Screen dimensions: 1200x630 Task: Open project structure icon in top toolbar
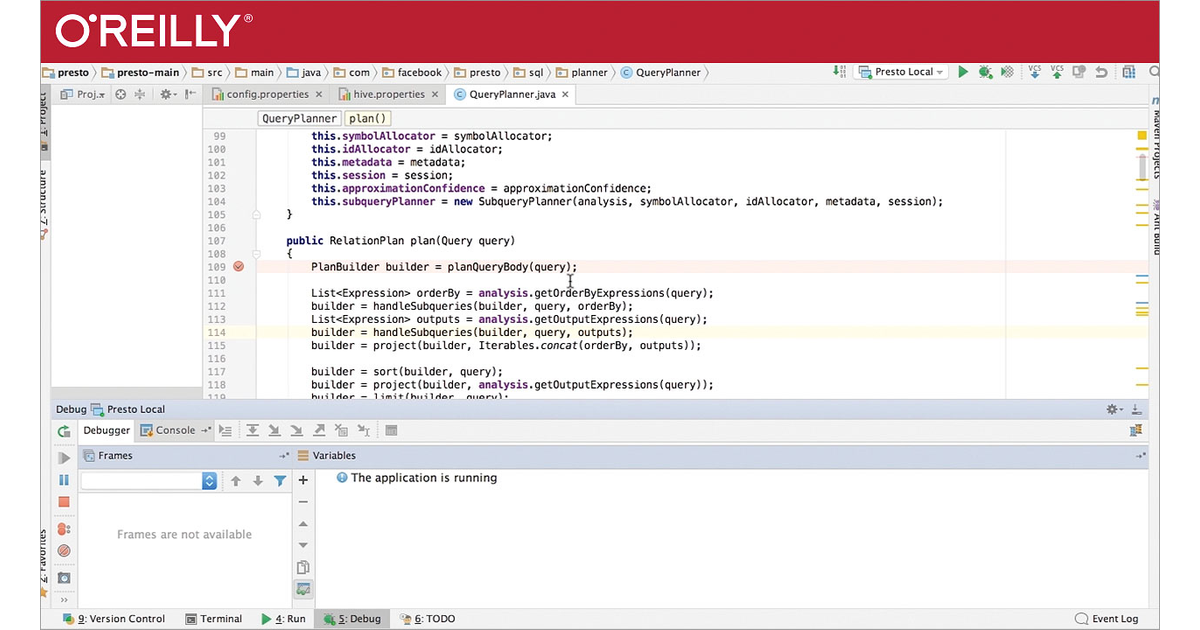(1129, 72)
